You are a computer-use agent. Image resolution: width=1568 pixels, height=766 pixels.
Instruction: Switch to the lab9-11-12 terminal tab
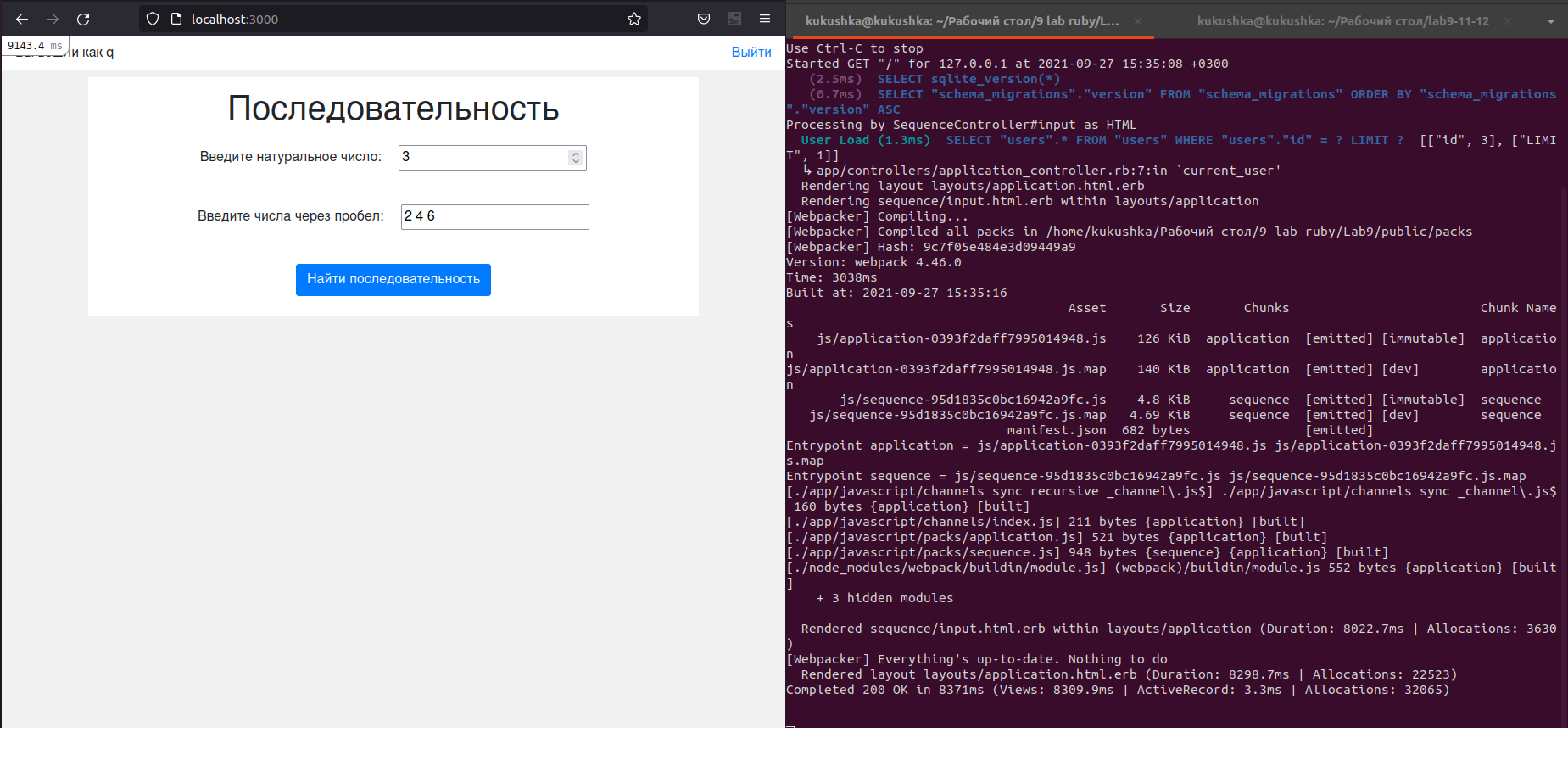pos(1343,21)
